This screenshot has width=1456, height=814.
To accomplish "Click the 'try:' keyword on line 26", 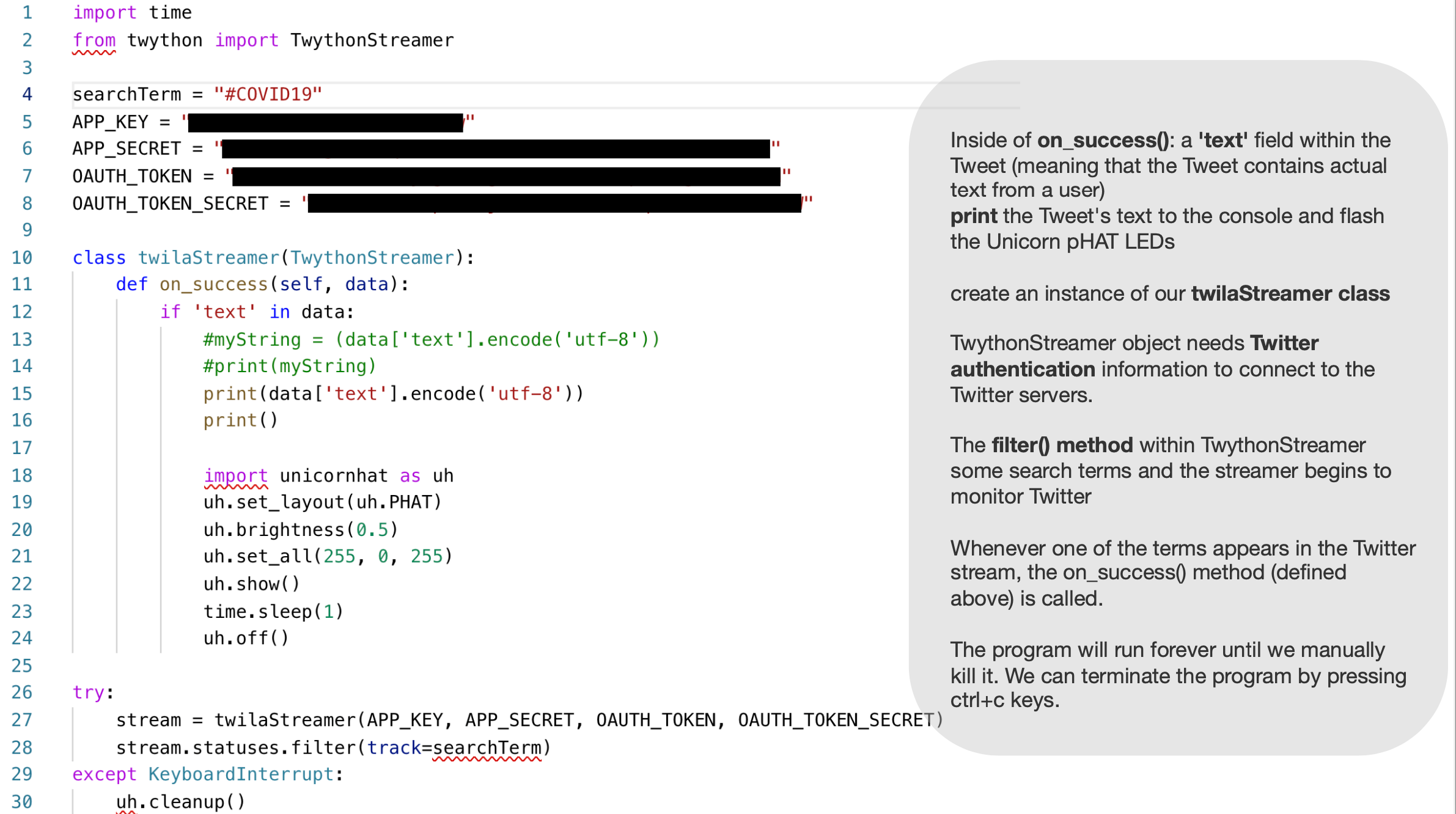I will click(94, 692).
